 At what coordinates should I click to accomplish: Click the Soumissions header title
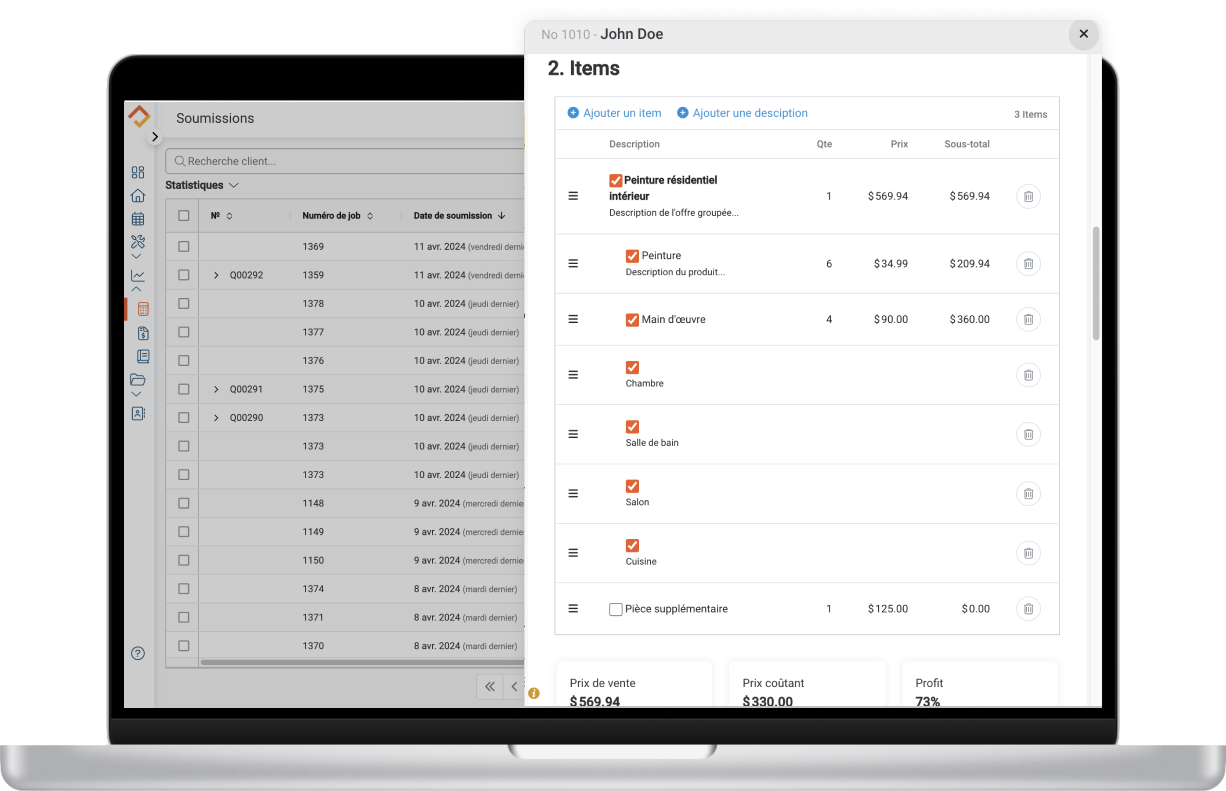coord(215,118)
